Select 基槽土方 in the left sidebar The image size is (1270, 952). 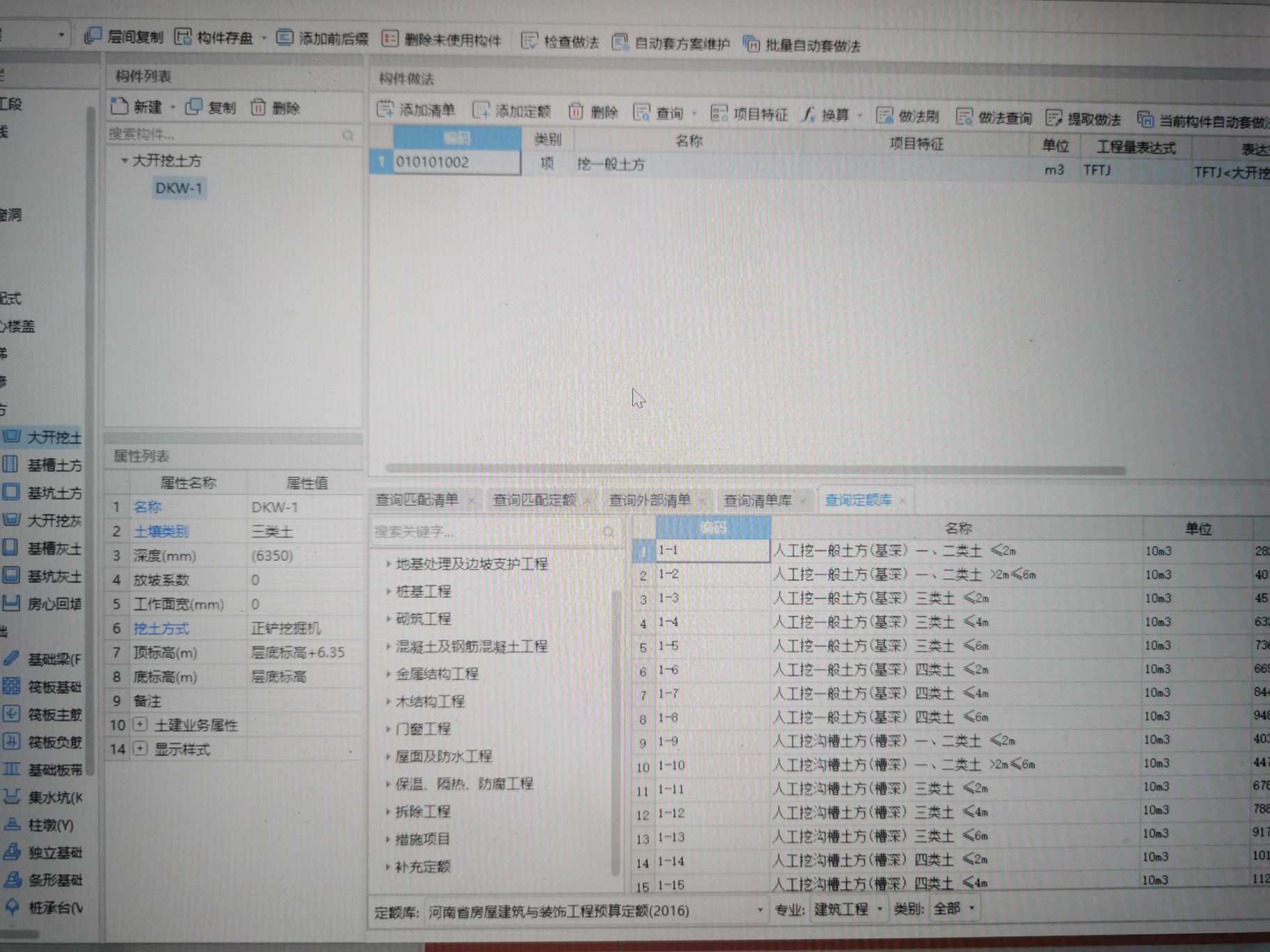[43, 465]
